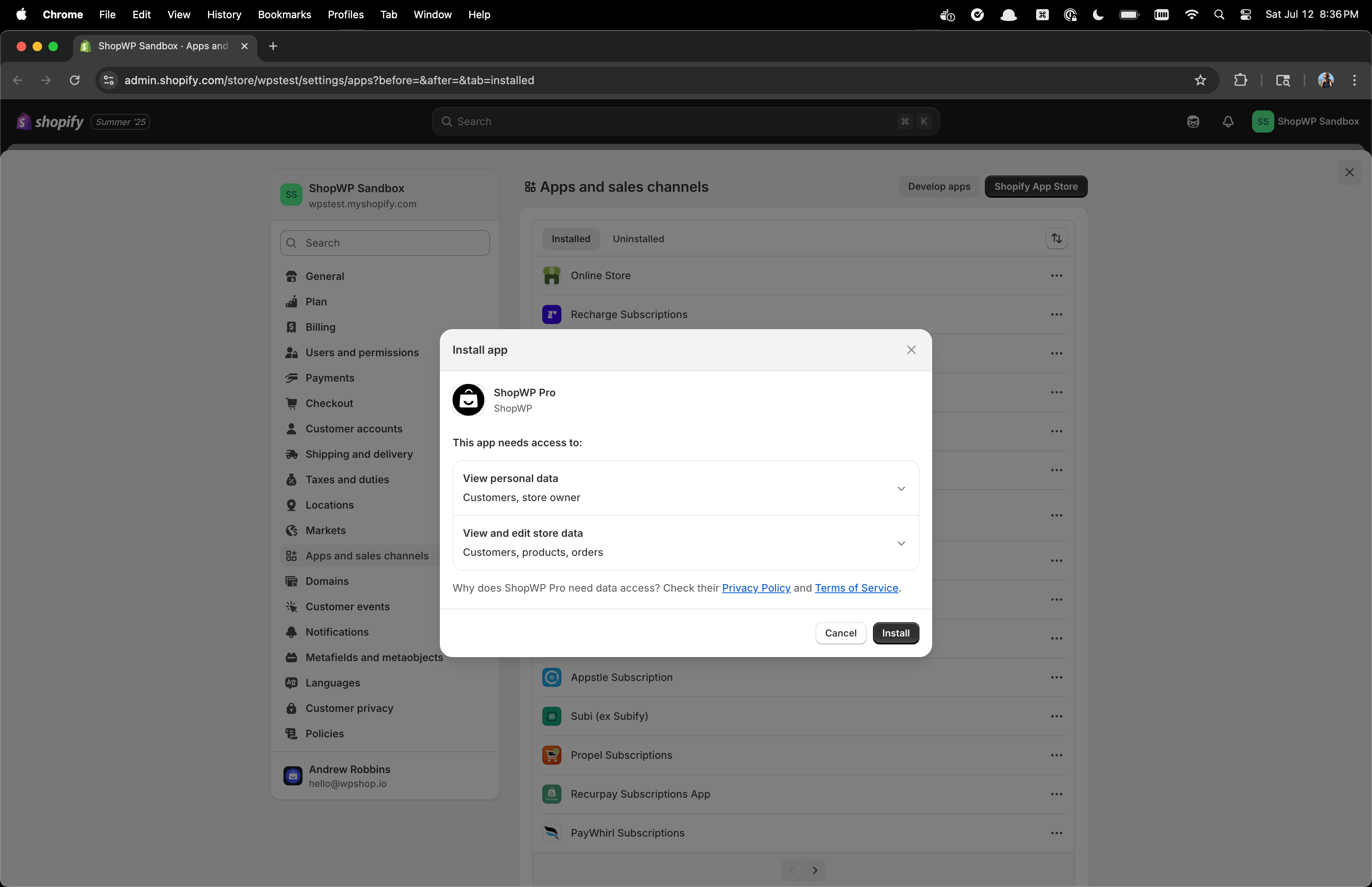
Task: Click the Online Store app icon
Action: click(x=551, y=275)
